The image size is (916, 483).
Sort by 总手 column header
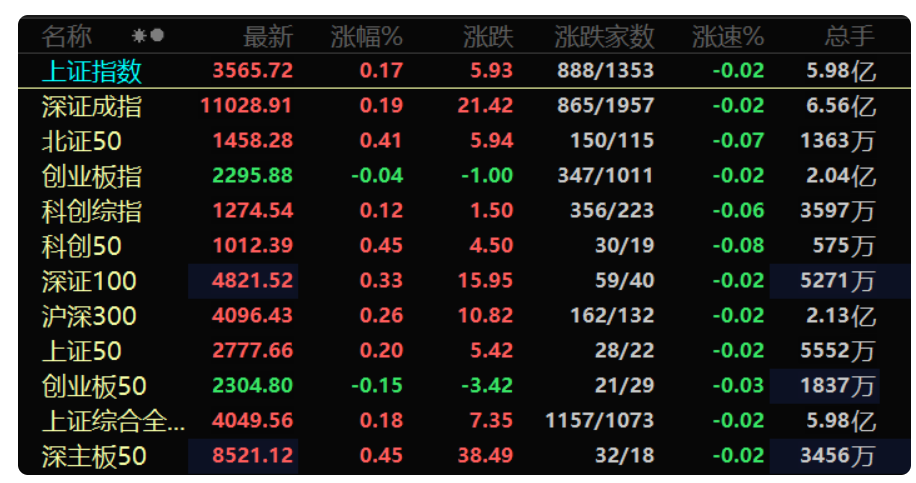click(850, 36)
